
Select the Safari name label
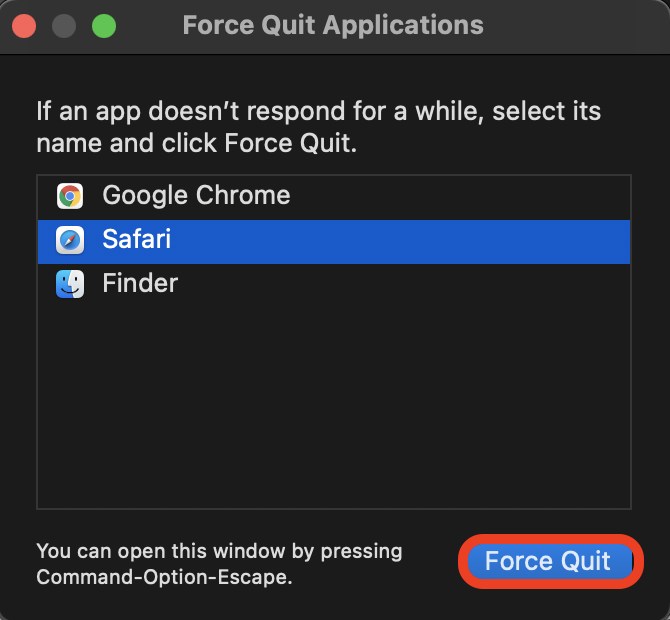coord(137,240)
